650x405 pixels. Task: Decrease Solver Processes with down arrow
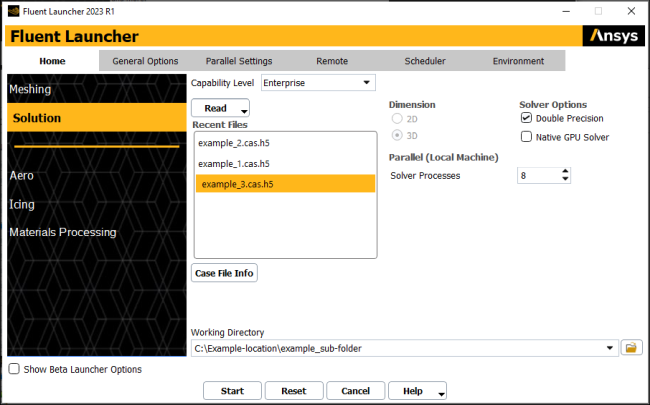[x=565, y=179]
